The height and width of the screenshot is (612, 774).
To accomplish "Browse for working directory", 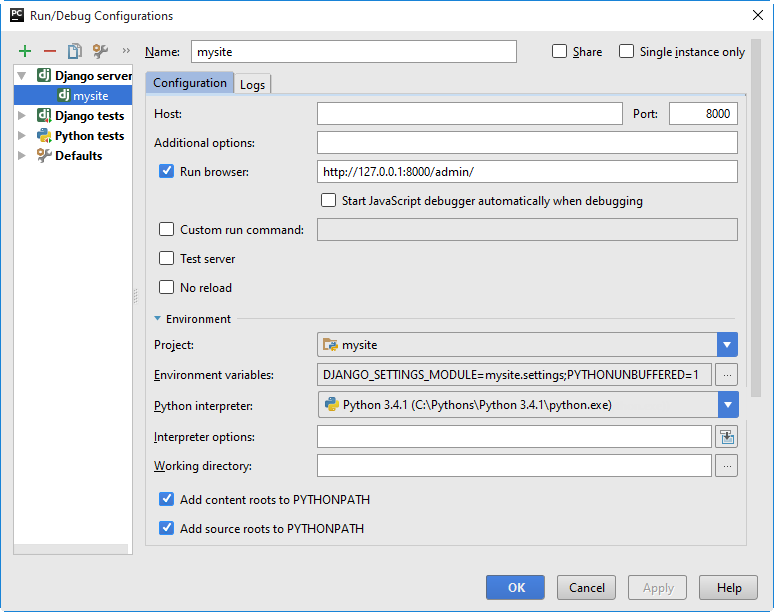I will coord(727,466).
